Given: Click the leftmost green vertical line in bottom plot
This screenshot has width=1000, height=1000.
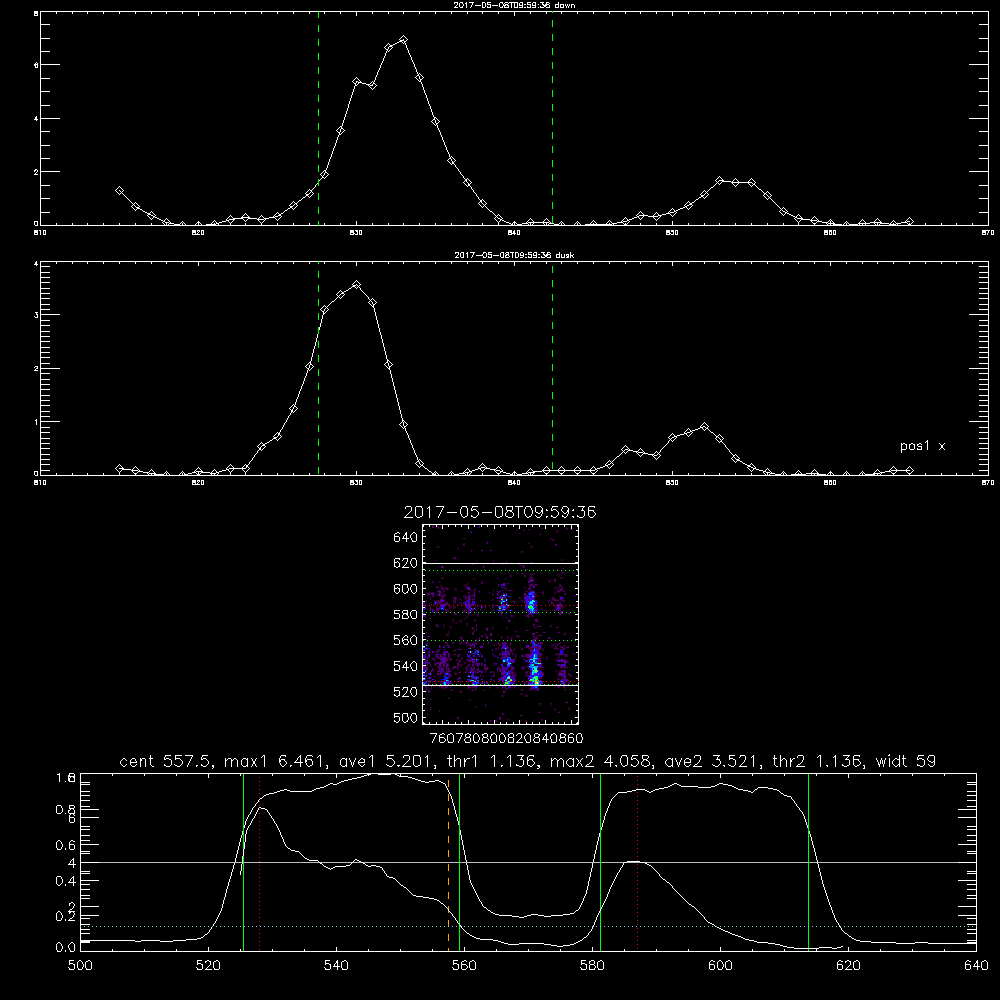Looking at the screenshot, I should (244, 862).
